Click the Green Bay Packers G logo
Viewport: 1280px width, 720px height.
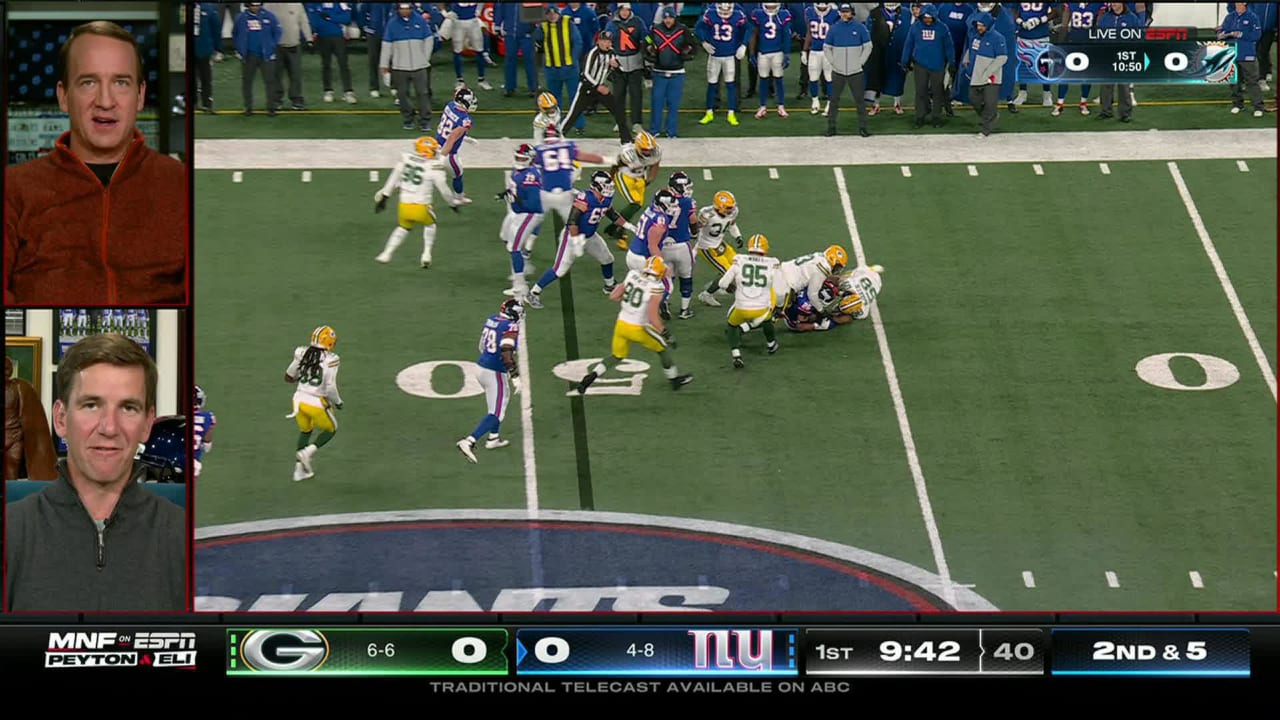tap(284, 651)
